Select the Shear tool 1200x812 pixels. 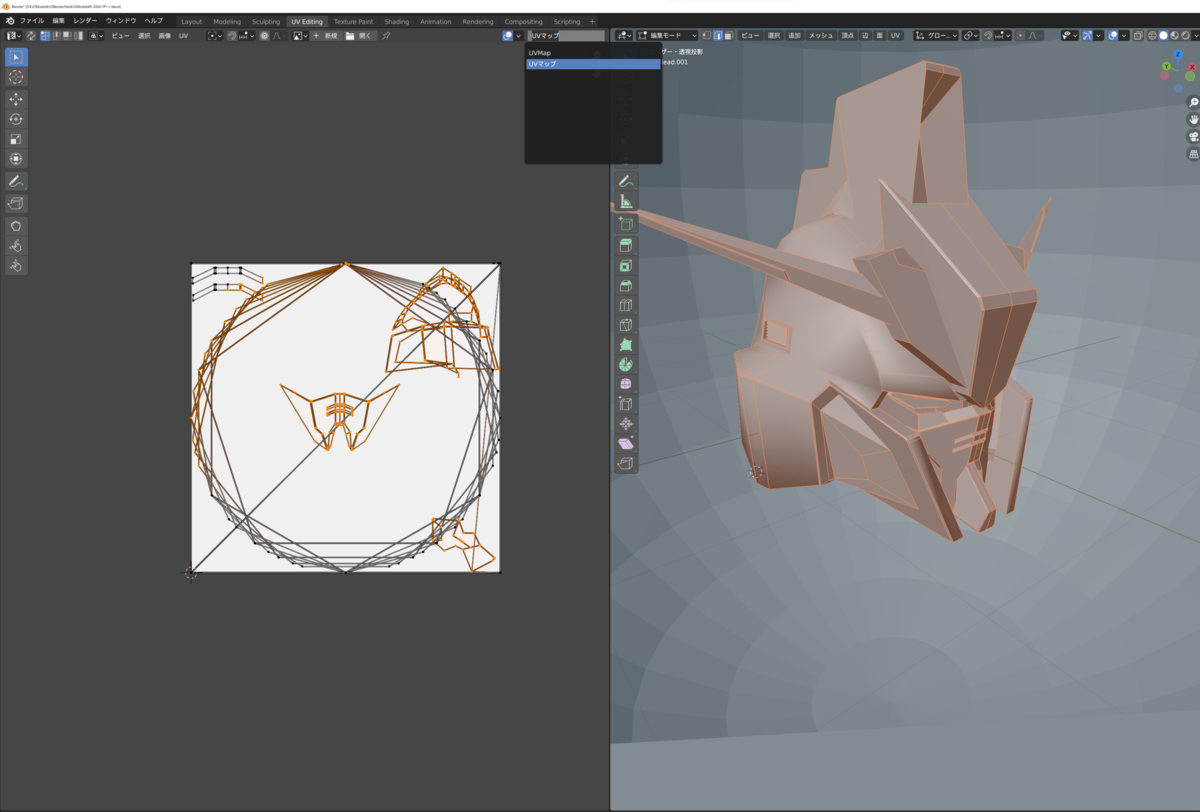click(626, 443)
